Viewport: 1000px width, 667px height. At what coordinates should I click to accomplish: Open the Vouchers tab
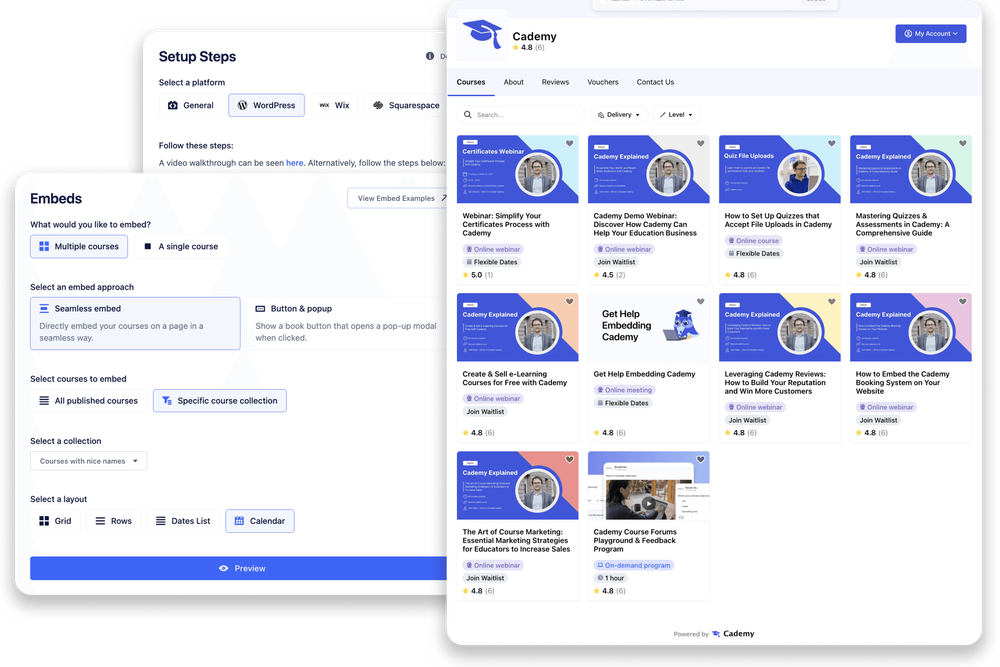pos(603,82)
